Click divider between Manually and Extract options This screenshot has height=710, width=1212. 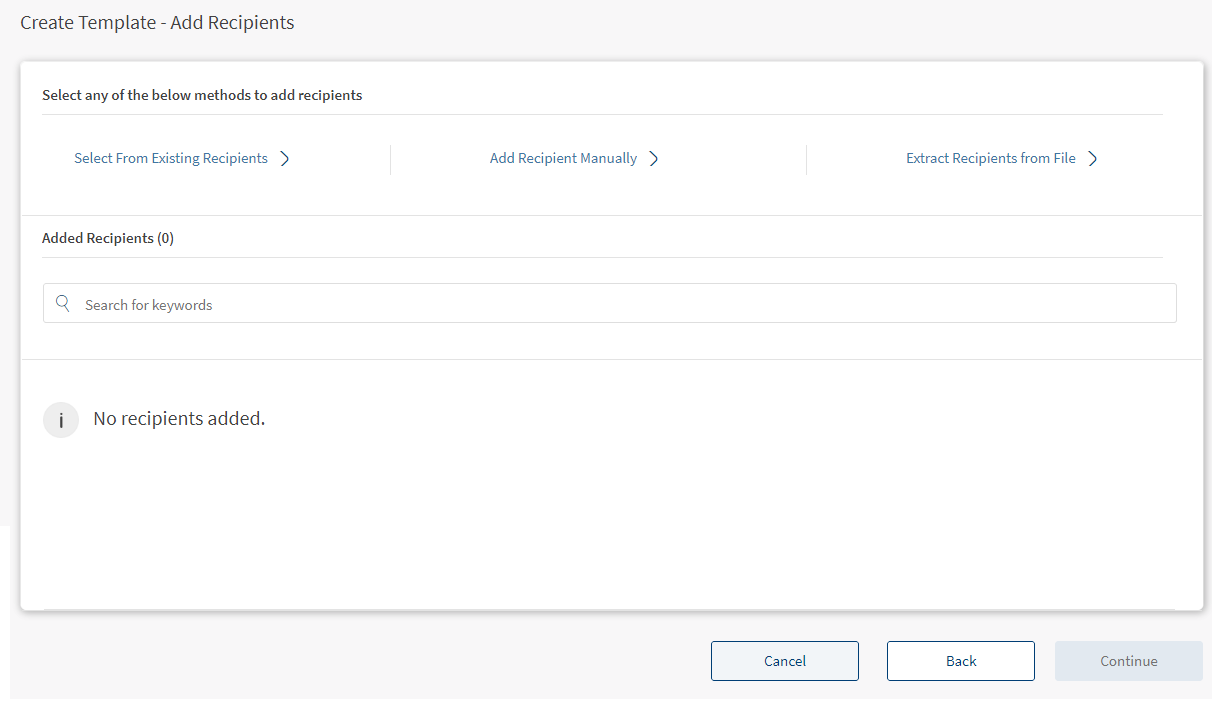[806, 160]
